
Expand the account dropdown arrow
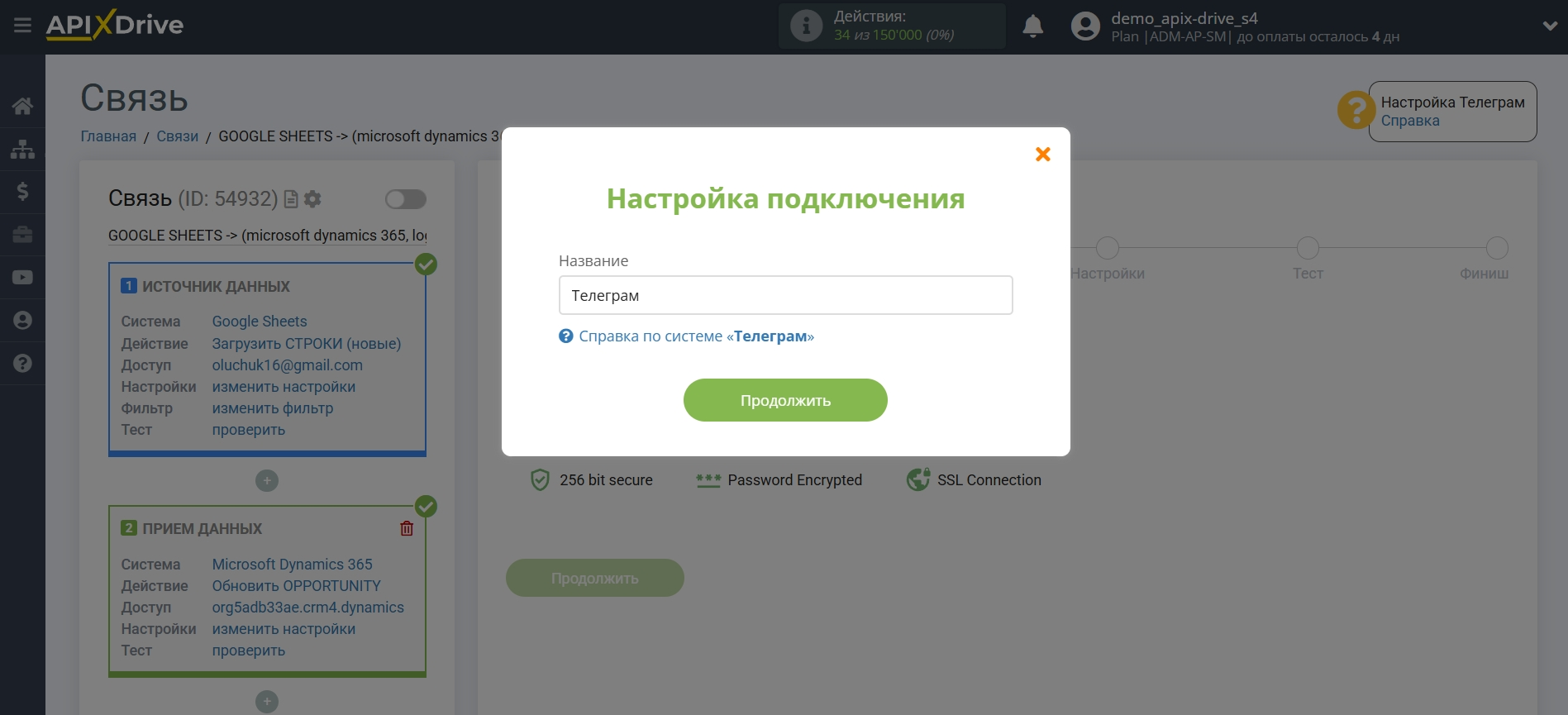point(1550,26)
